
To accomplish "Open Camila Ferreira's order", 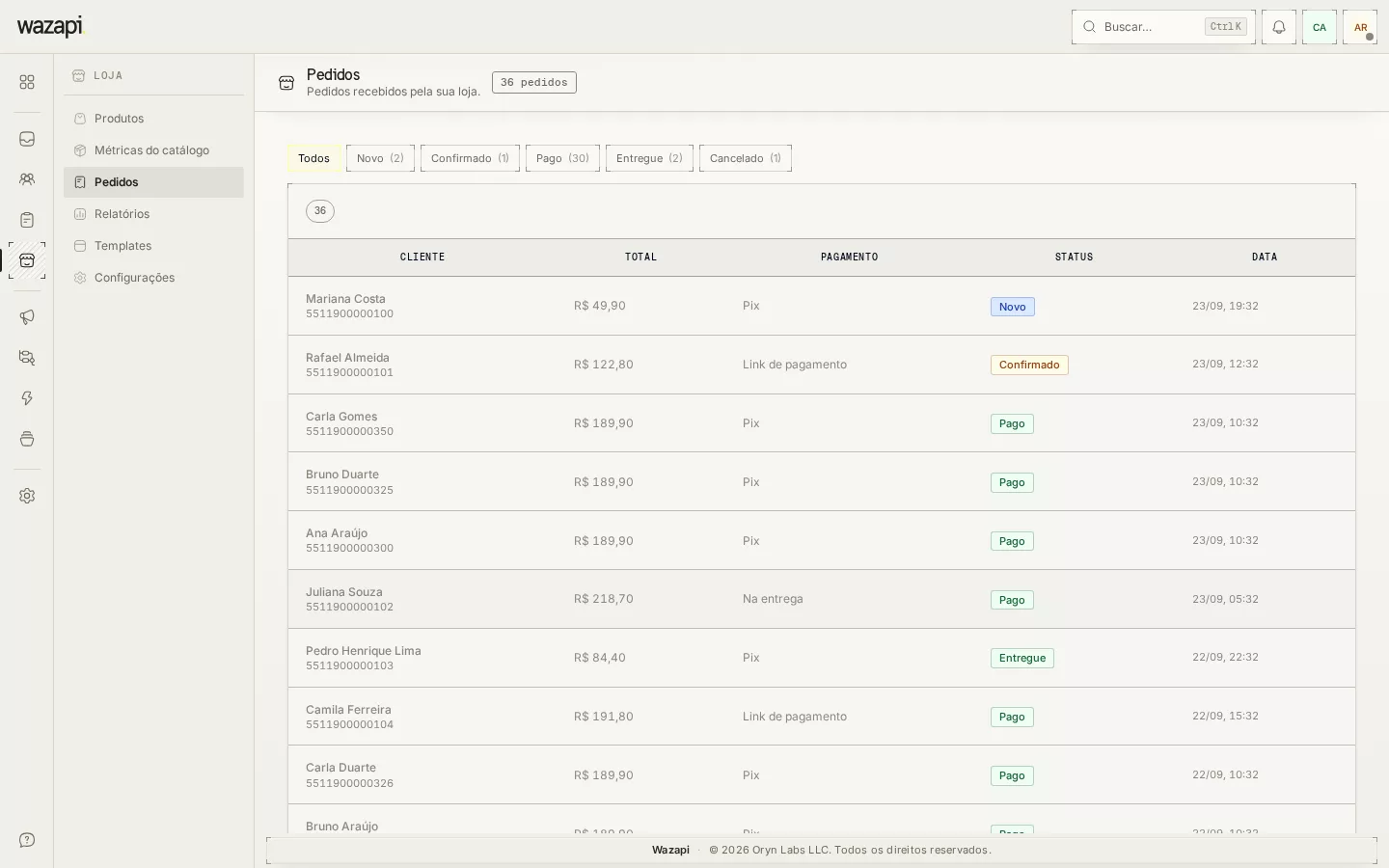I will click(822, 717).
